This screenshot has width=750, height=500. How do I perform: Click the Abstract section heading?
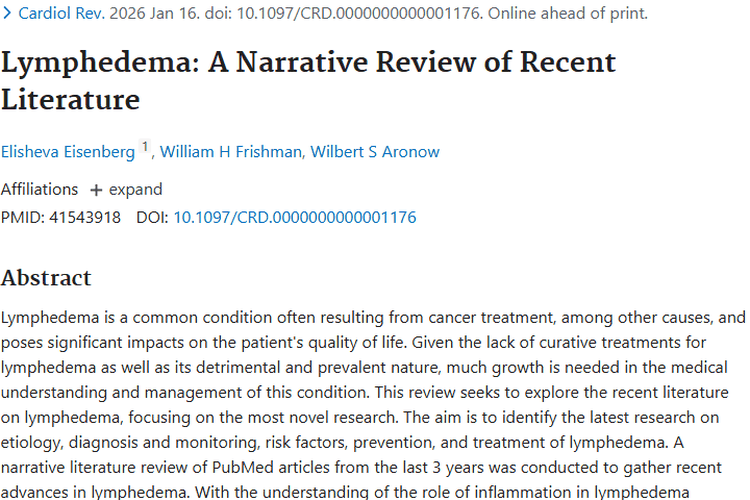(x=46, y=277)
